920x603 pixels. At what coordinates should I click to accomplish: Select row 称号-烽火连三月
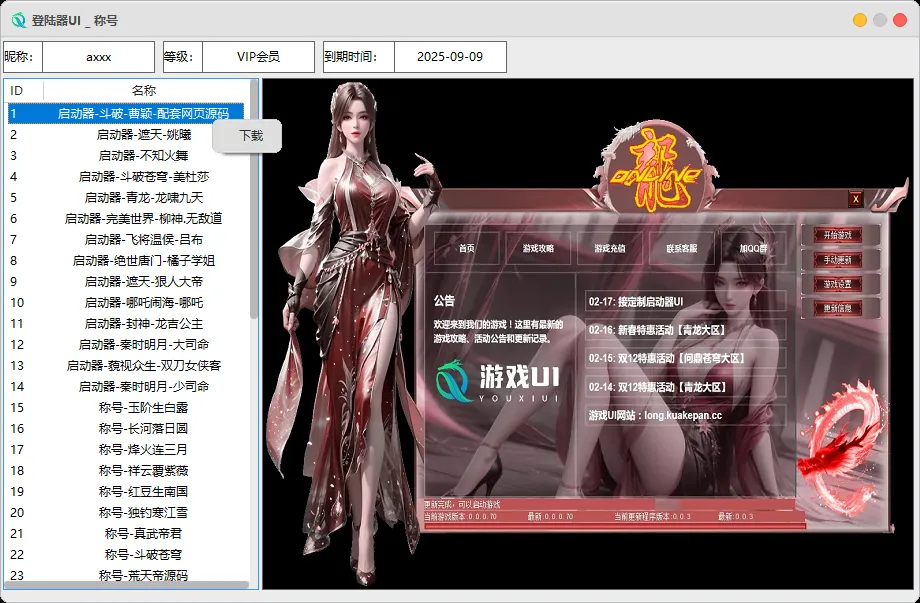tap(126, 449)
